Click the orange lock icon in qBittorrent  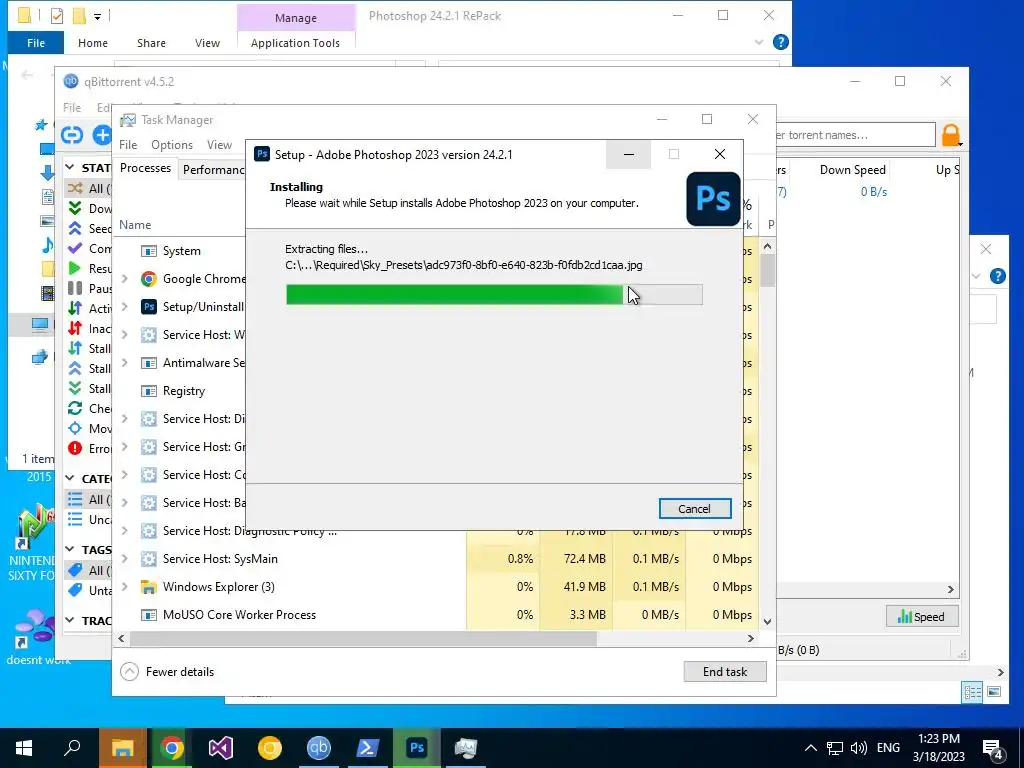951,135
